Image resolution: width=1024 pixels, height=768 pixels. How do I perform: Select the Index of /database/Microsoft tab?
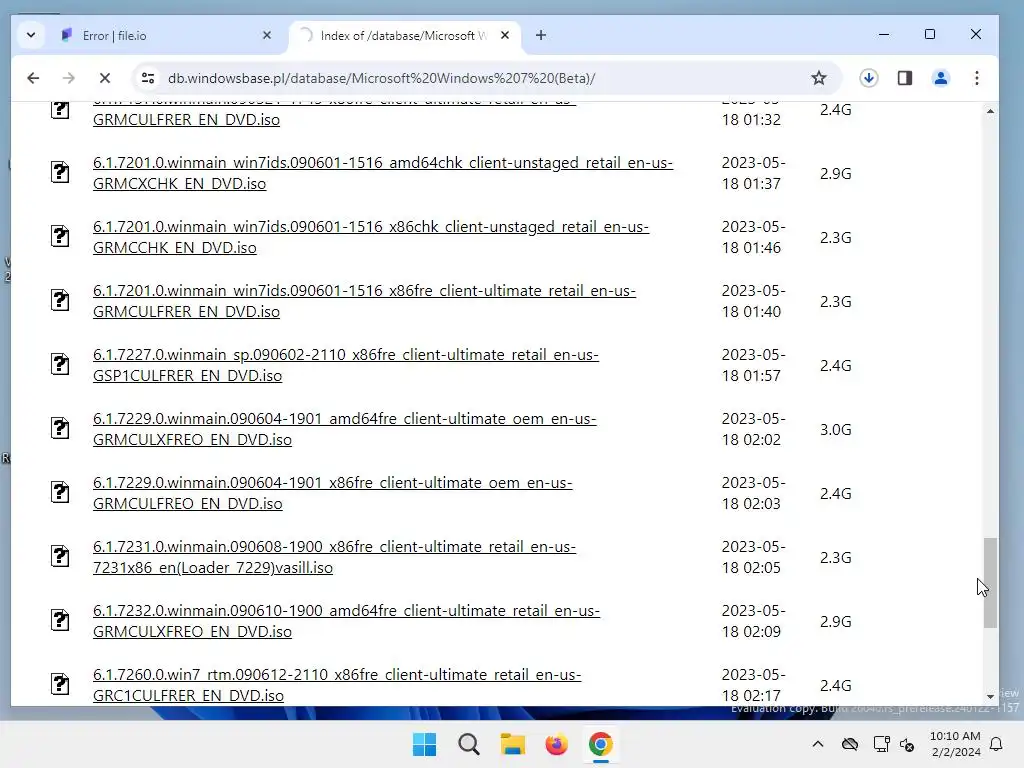[404, 35]
